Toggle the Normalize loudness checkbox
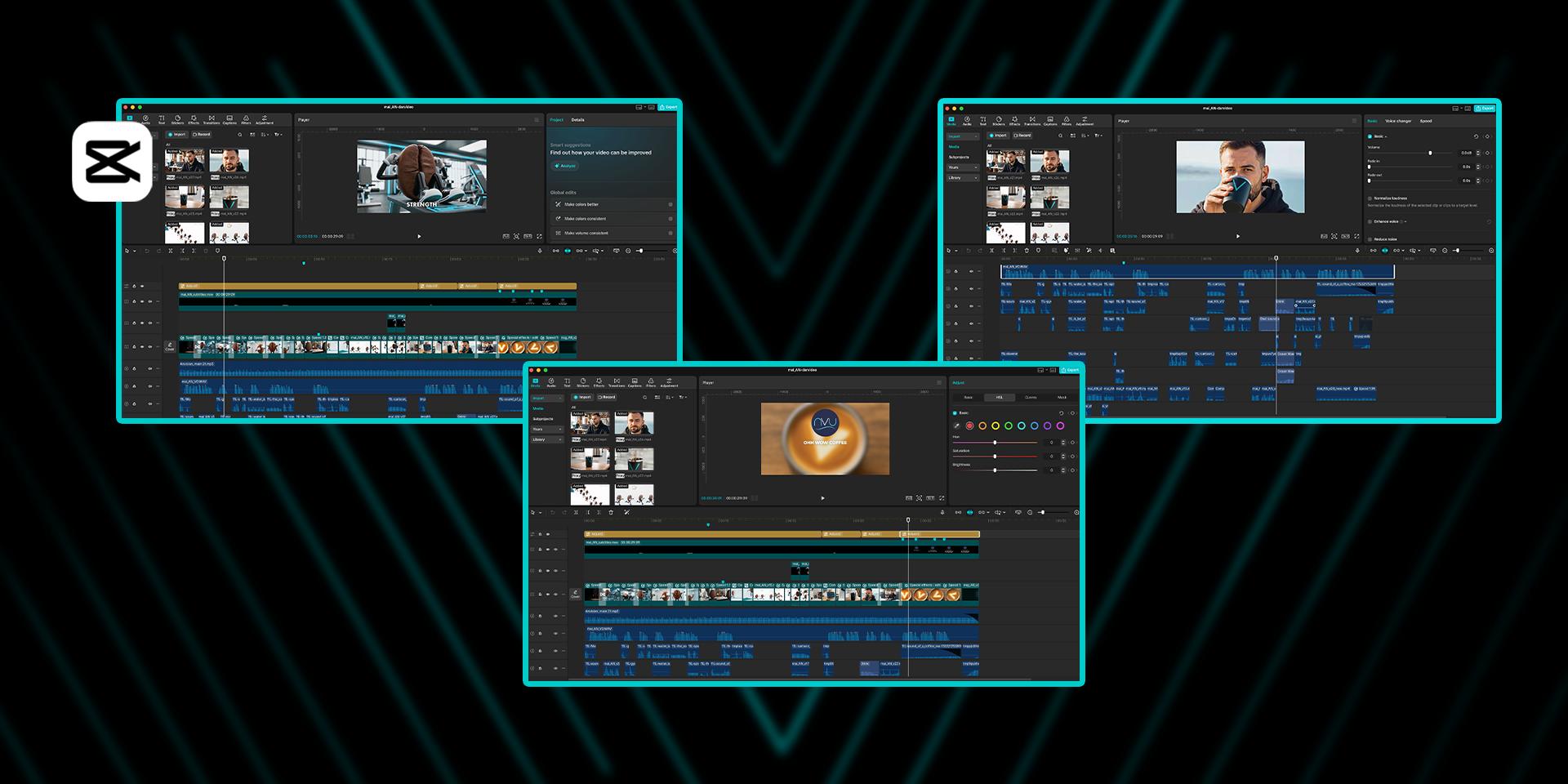This screenshot has width=1568, height=784. tap(1370, 198)
